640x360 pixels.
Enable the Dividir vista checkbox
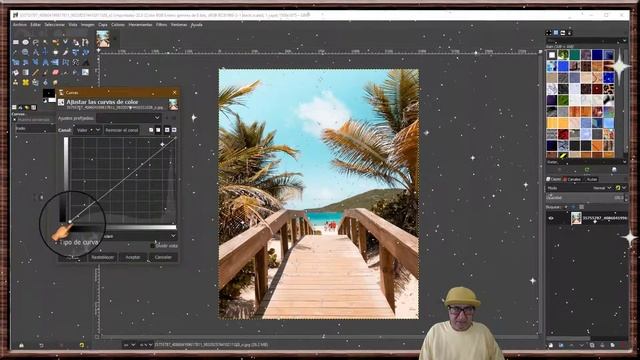153,246
